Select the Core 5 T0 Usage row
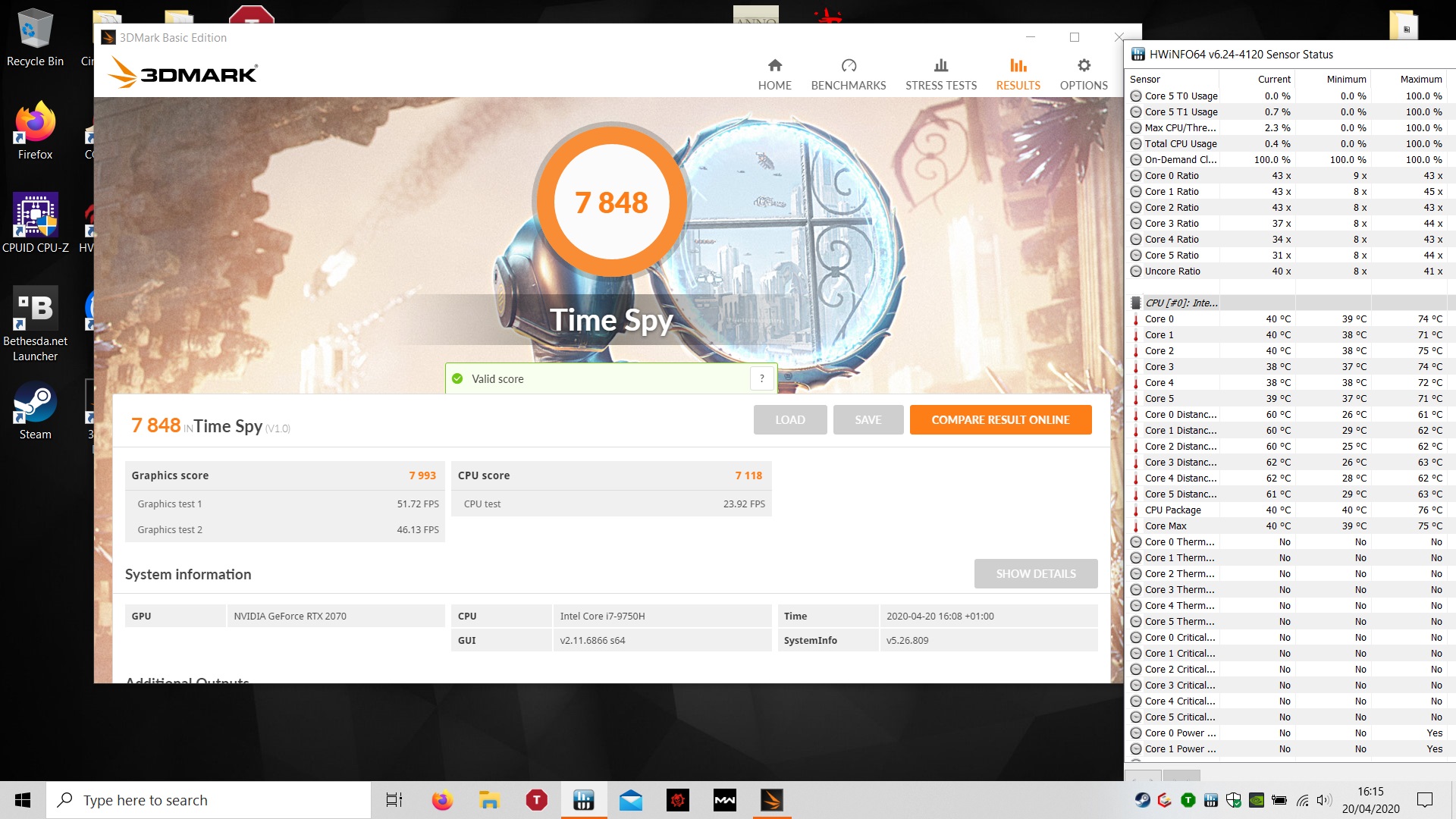1456x819 pixels. [x=1289, y=96]
